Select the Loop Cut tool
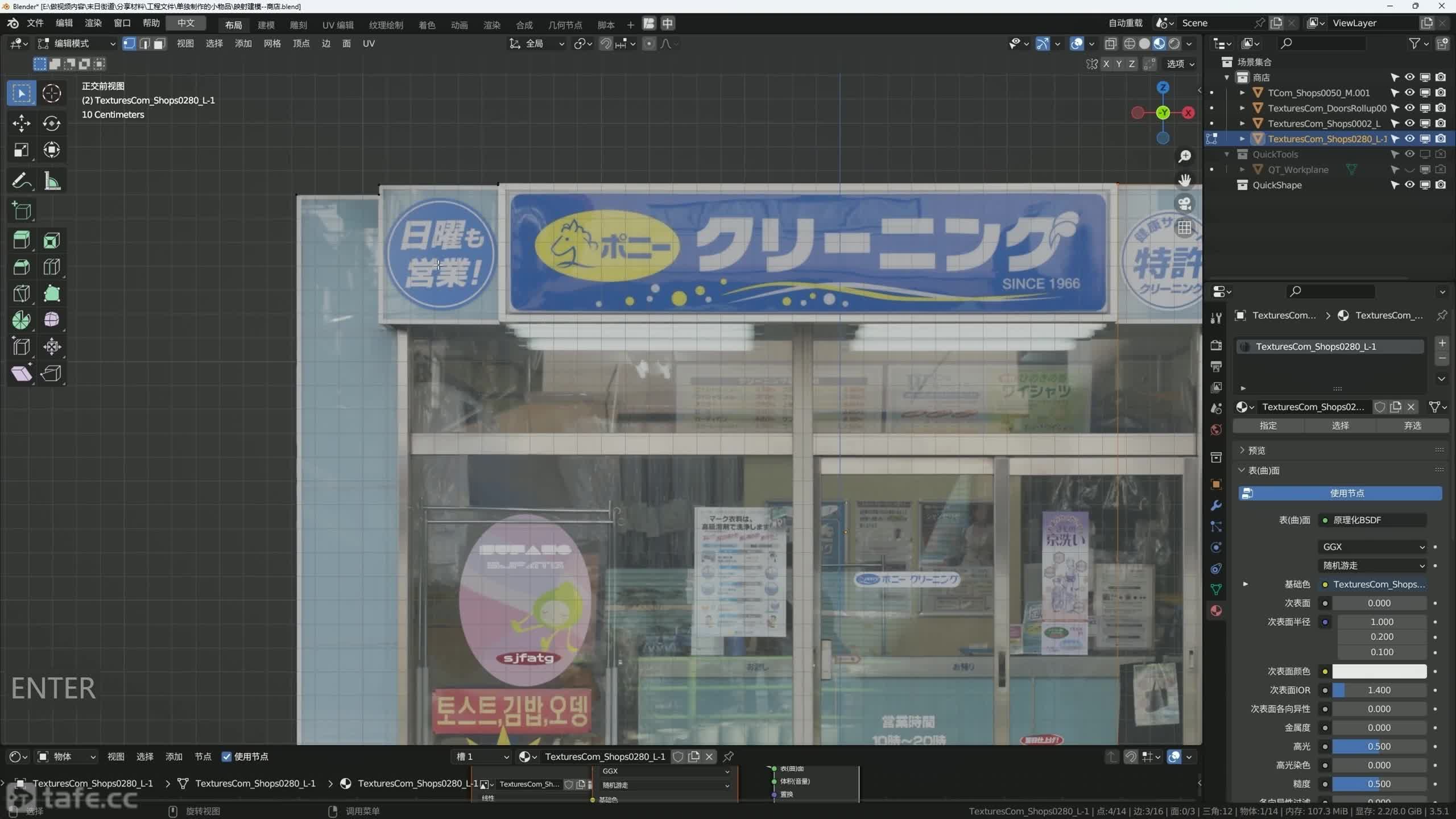Screen dimensions: 1456x819 (x=52, y=267)
